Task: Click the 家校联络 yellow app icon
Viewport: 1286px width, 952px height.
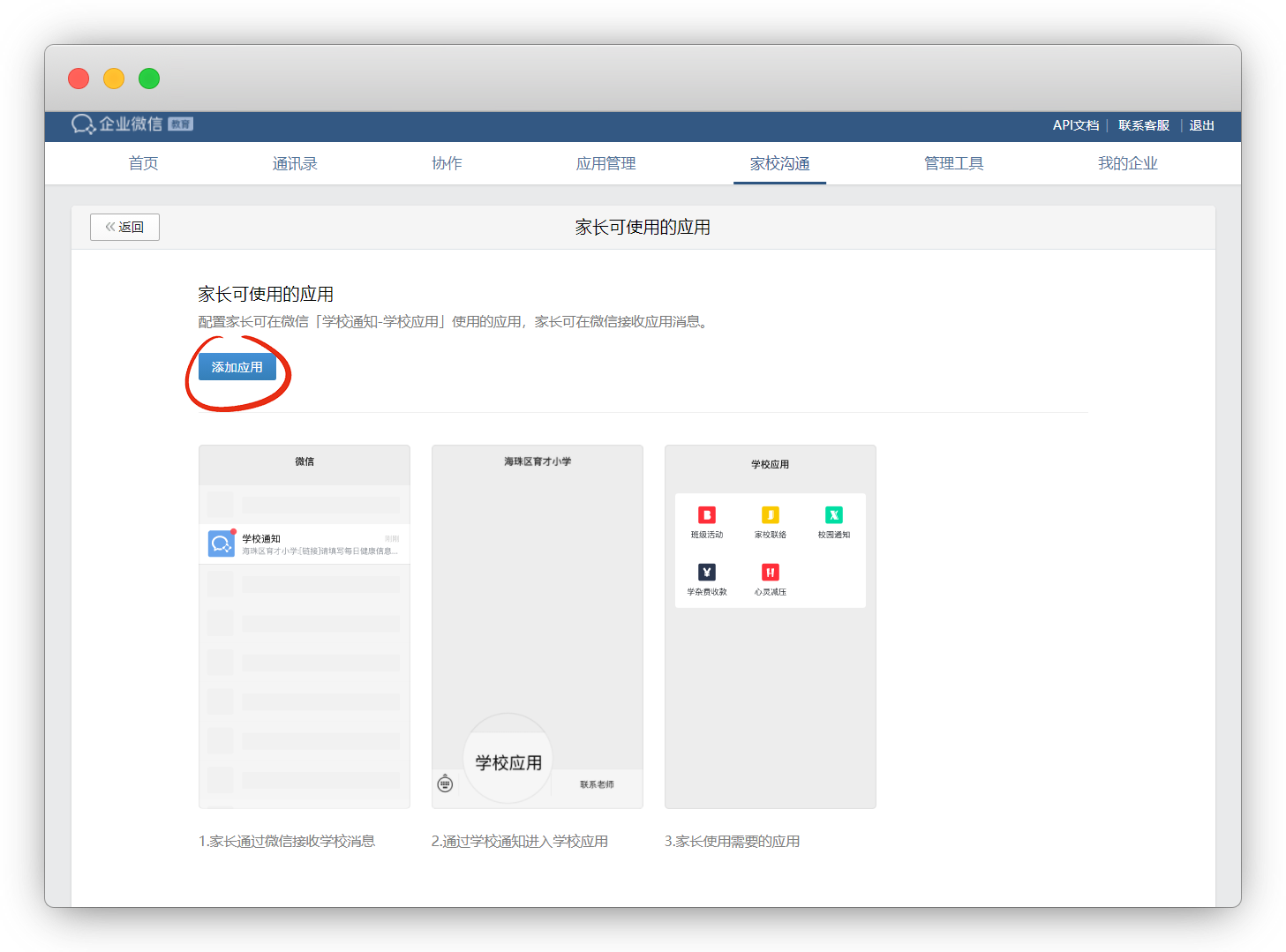Action: pyautogui.click(x=771, y=515)
